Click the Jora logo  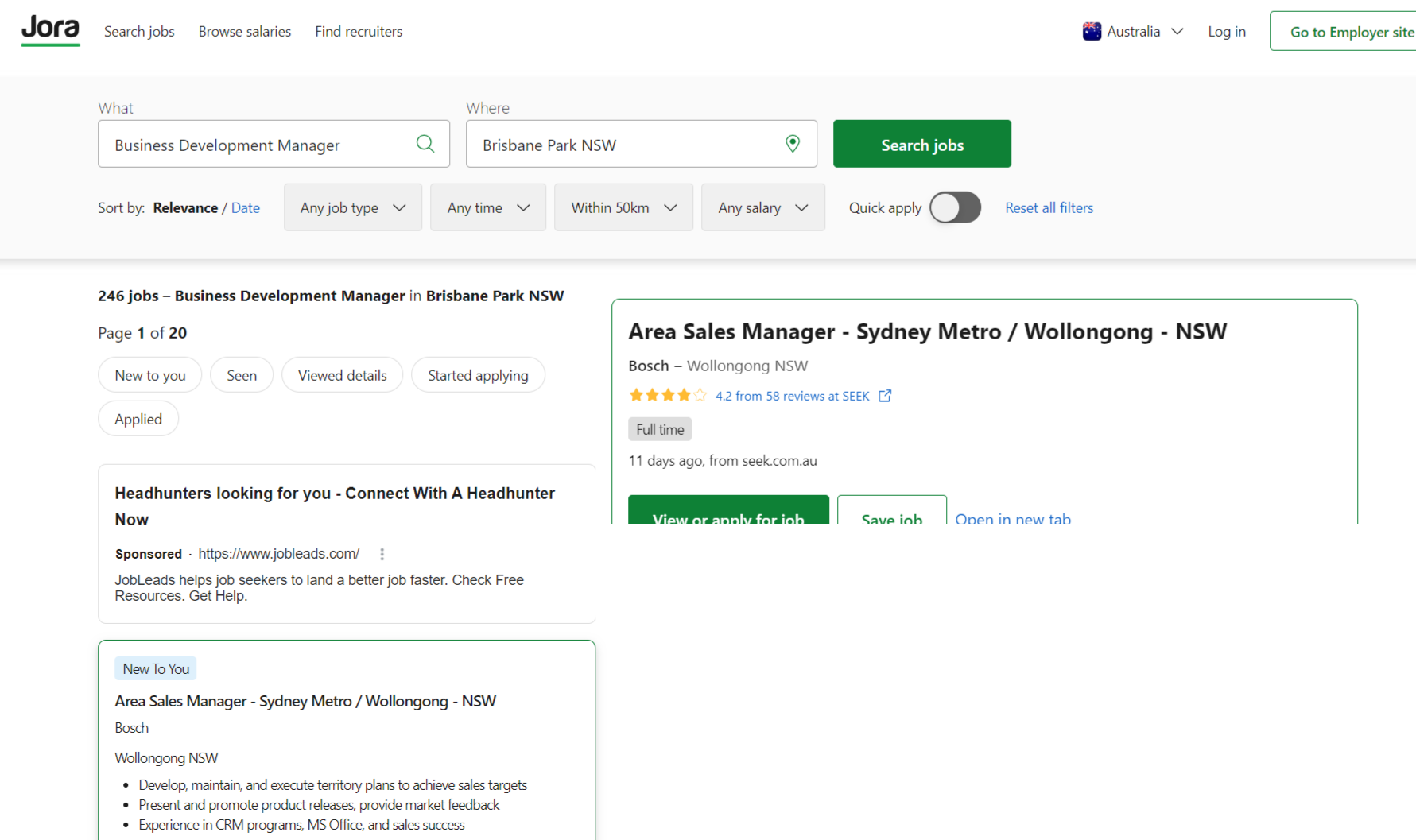tap(50, 30)
